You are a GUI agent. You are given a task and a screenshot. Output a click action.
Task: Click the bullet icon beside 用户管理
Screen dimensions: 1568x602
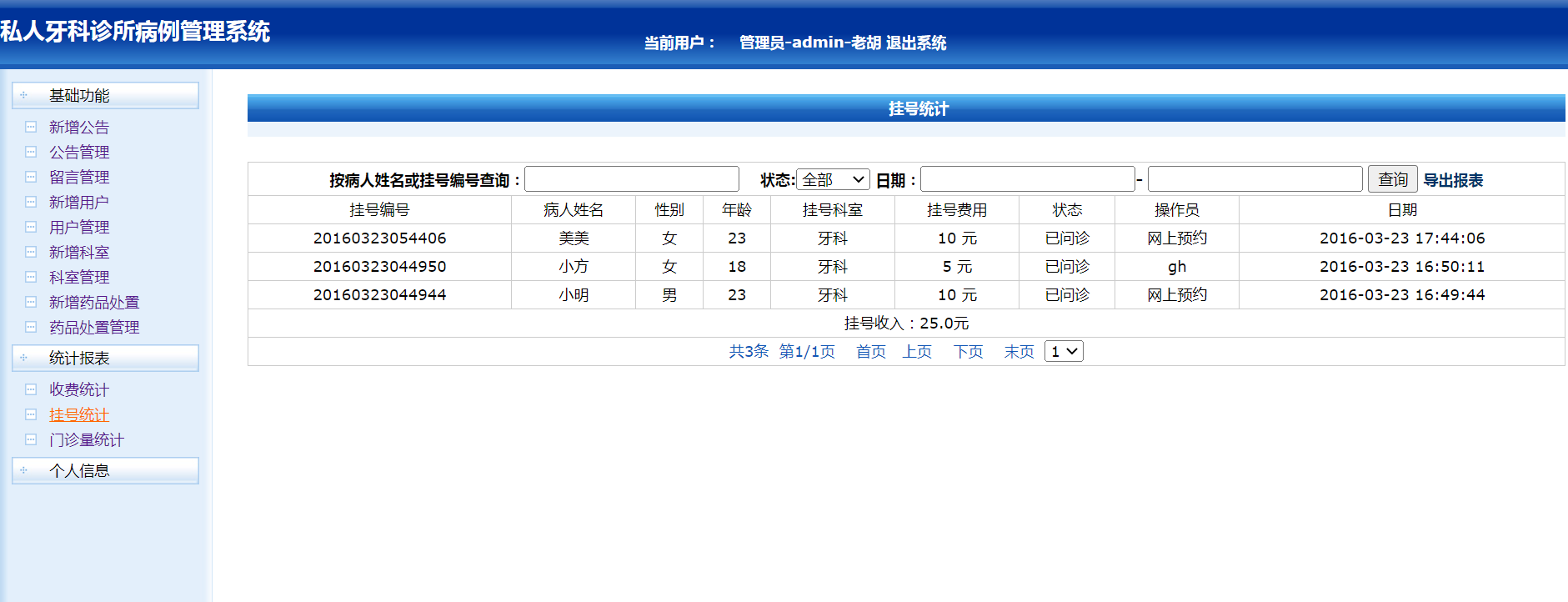point(31,227)
